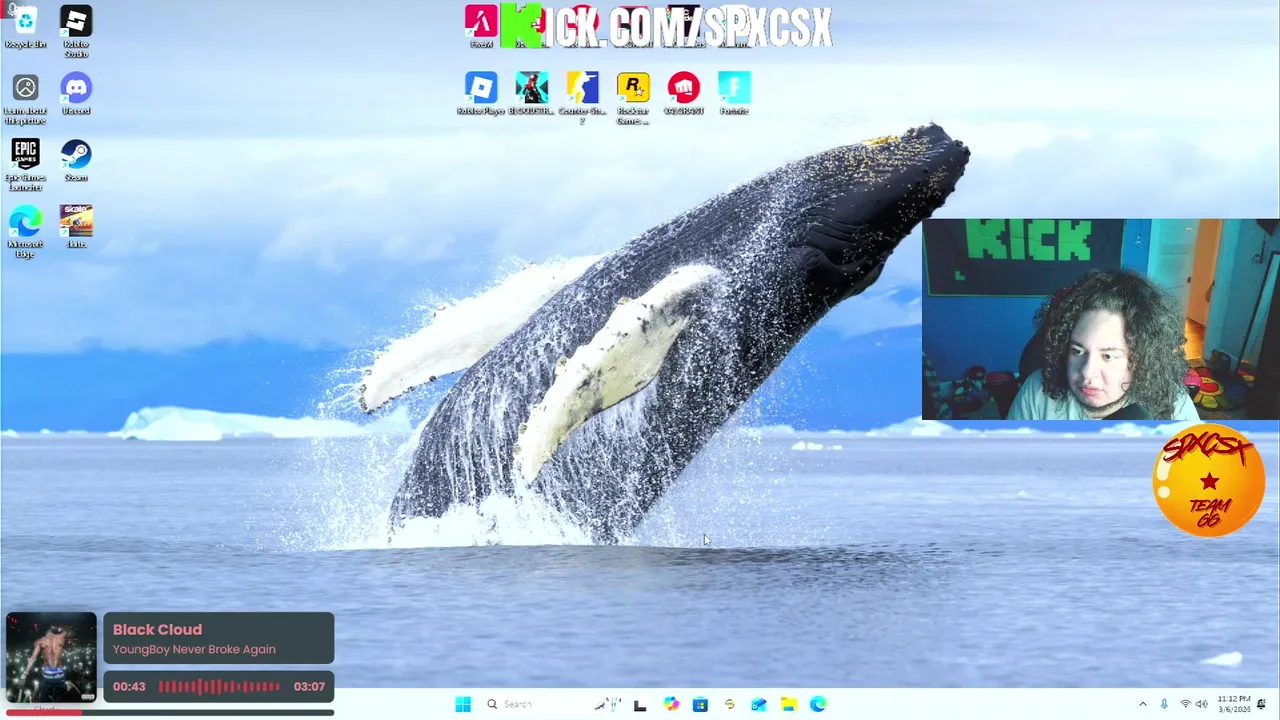Open Microsoft Edge from the taskbar
Image resolution: width=1280 pixels, height=720 pixels.
click(818, 704)
